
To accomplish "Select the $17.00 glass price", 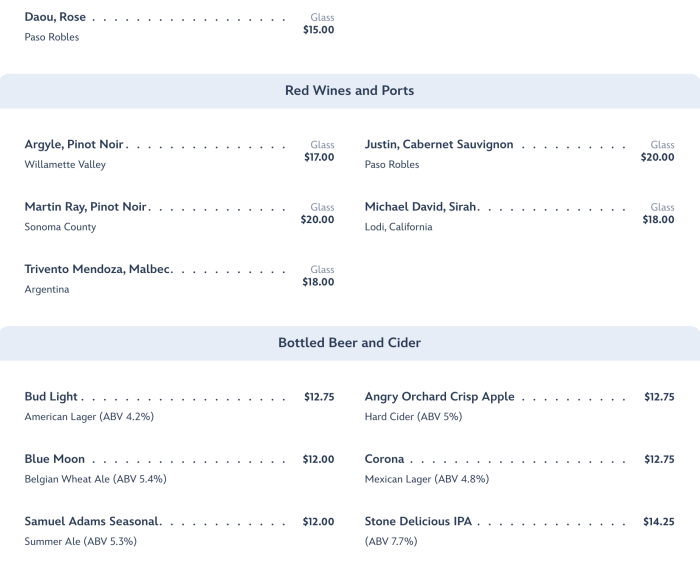I will coord(318,157).
